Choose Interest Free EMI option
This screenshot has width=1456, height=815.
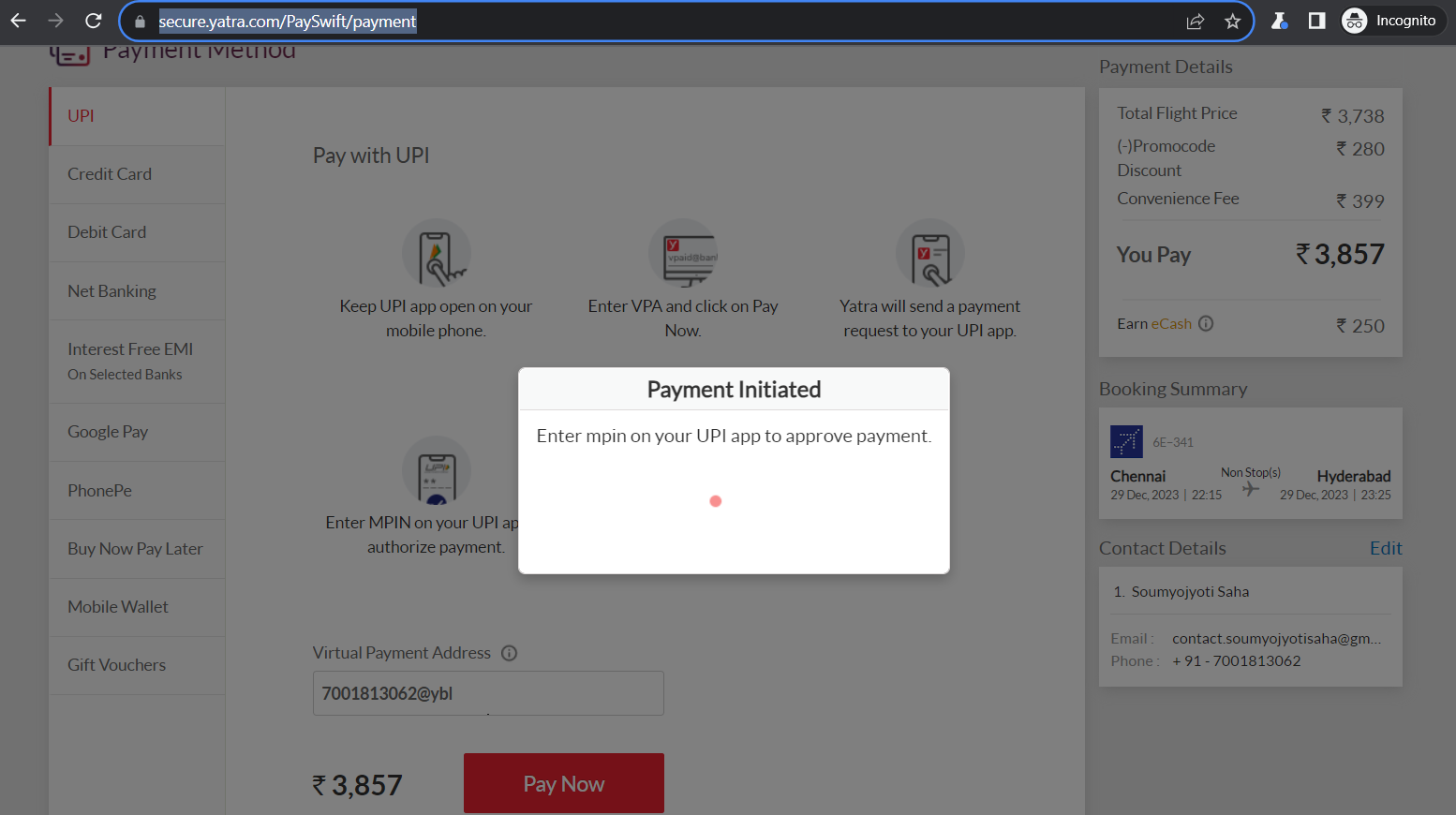[137, 362]
